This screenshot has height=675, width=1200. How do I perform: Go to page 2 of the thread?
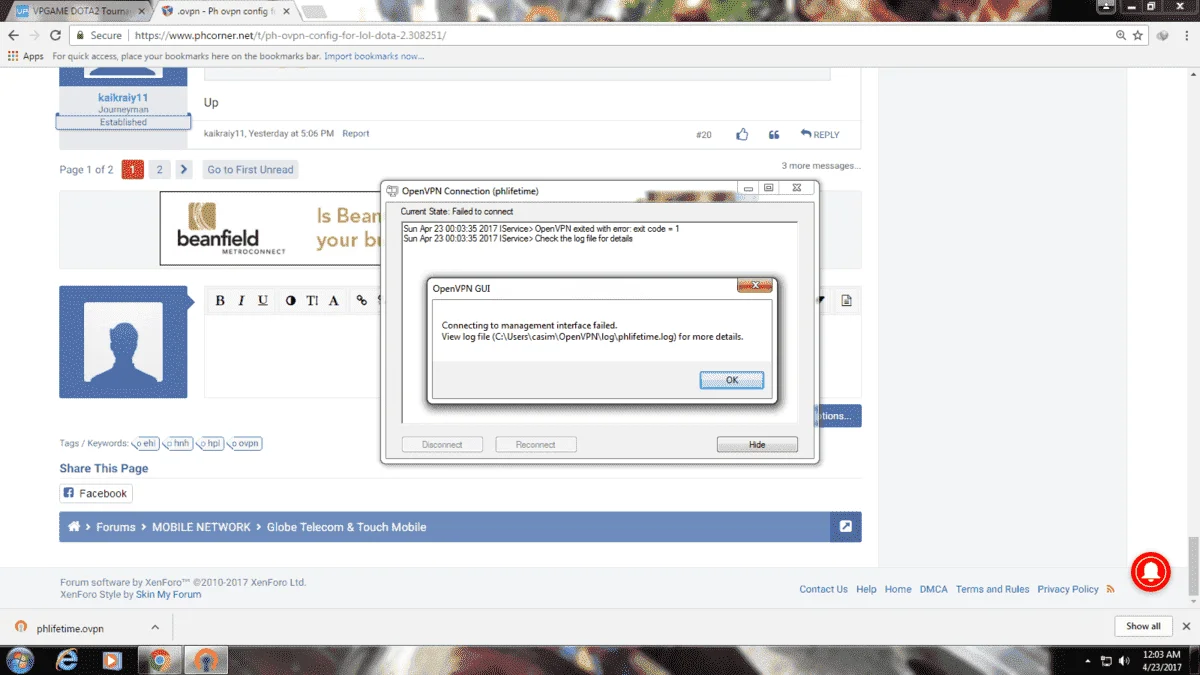[x=159, y=169]
